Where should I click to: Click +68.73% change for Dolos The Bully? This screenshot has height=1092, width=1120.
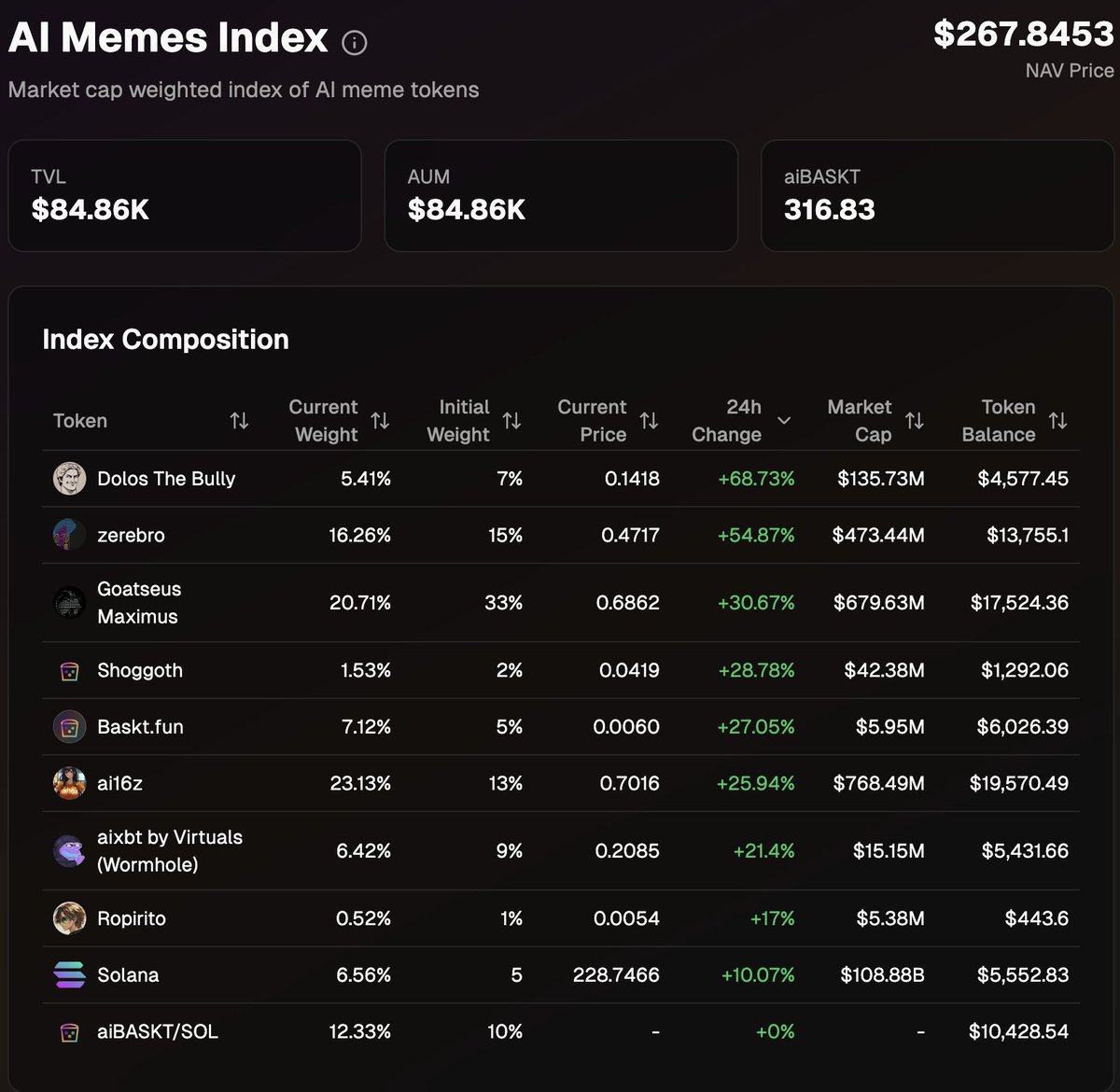[756, 479]
